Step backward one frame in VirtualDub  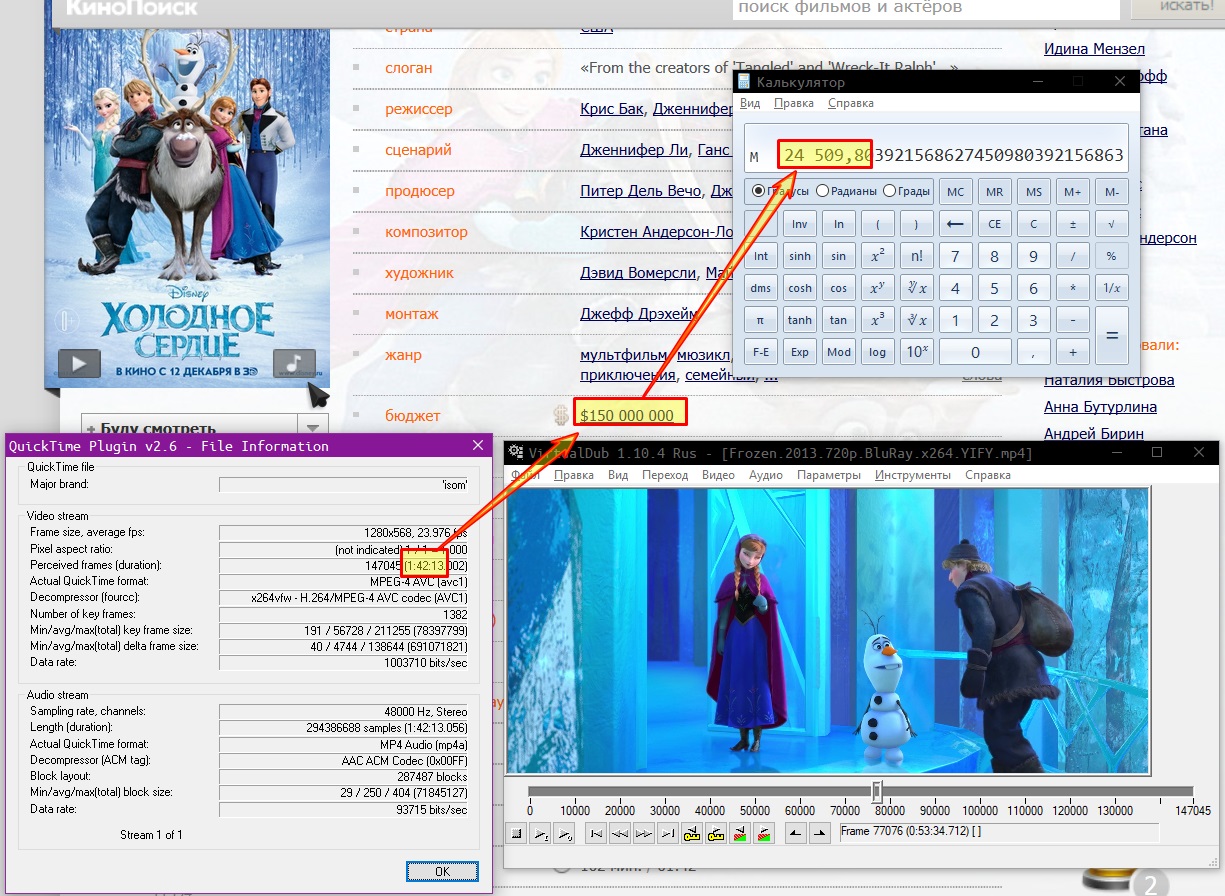pos(620,833)
